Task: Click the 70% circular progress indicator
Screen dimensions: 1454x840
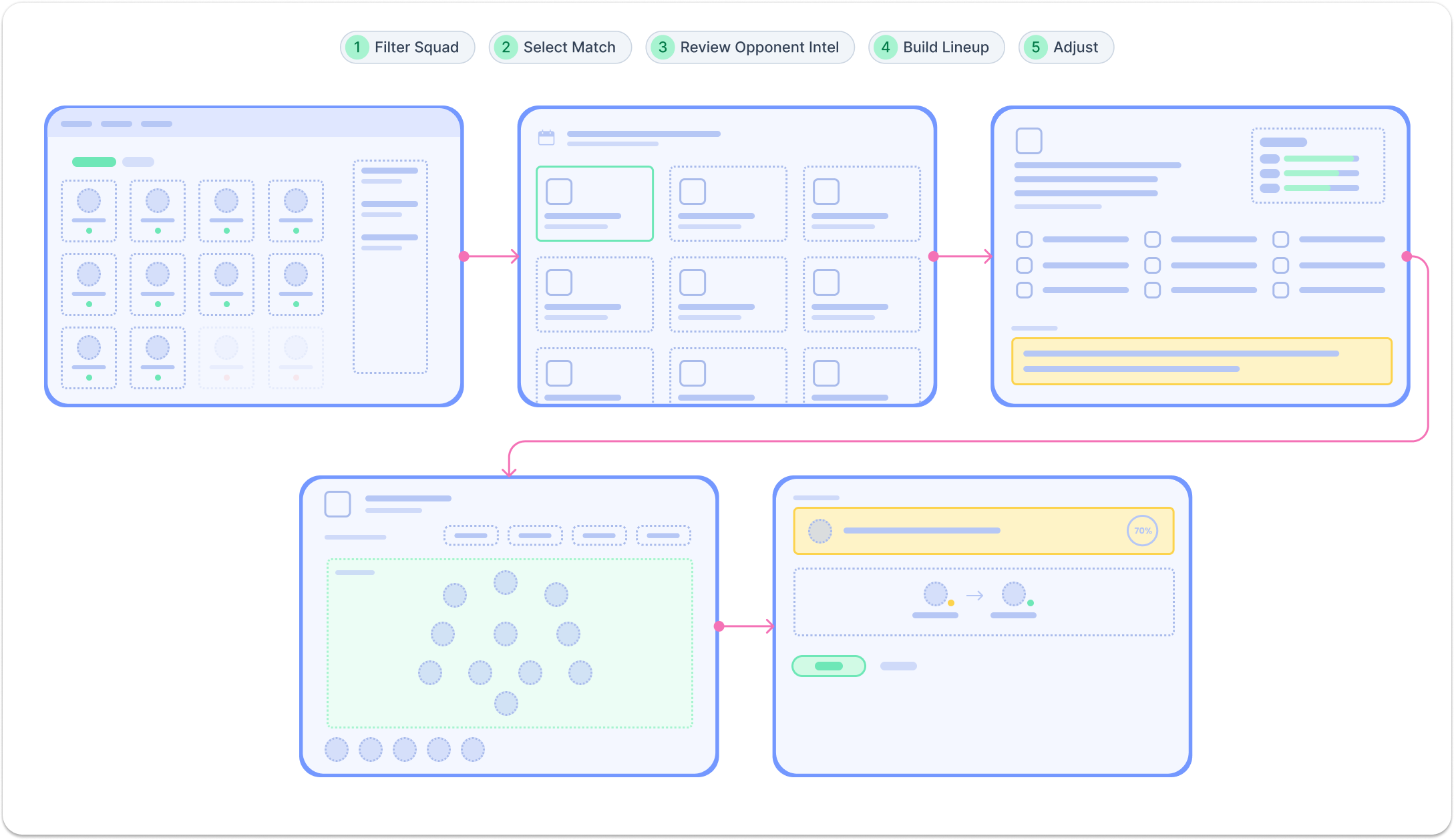Action: (1142, 531)
